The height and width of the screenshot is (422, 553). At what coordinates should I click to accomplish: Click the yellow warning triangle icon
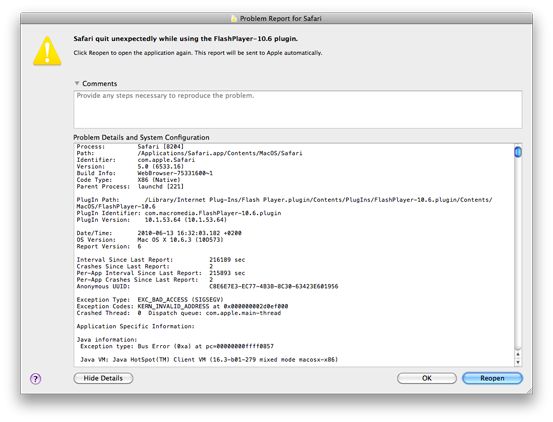(x=47, y=51)
